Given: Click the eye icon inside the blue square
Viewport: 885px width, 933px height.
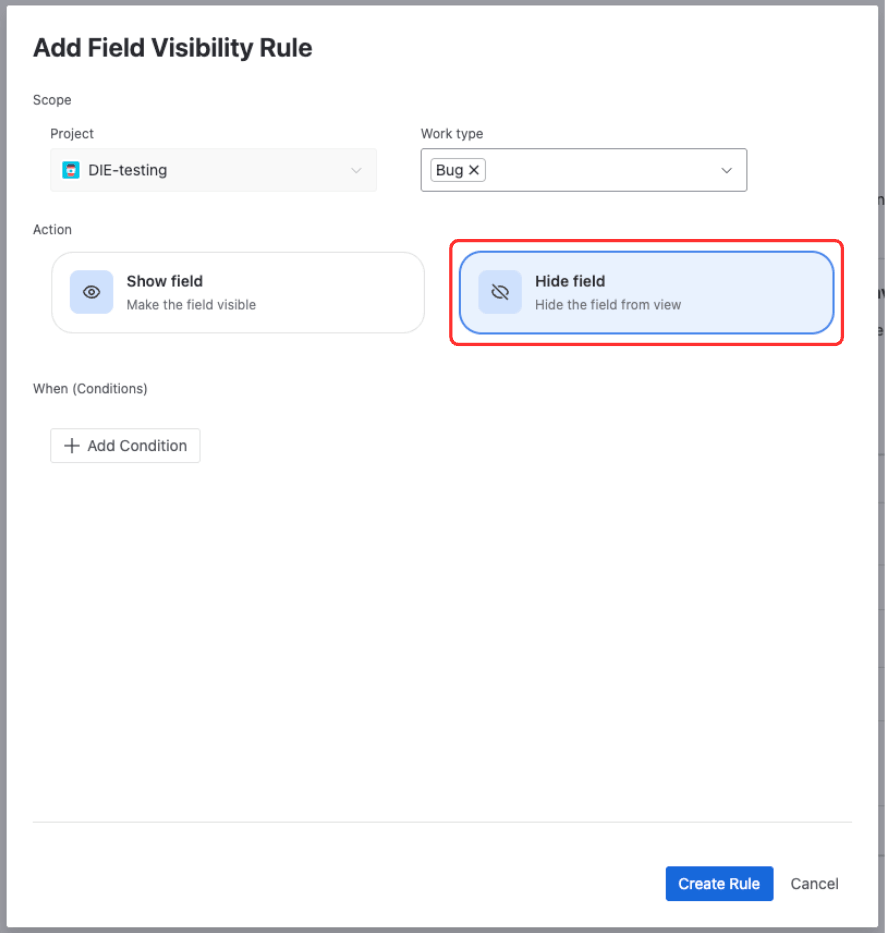Looking at the screenshot, I should (x=90, y=292).
